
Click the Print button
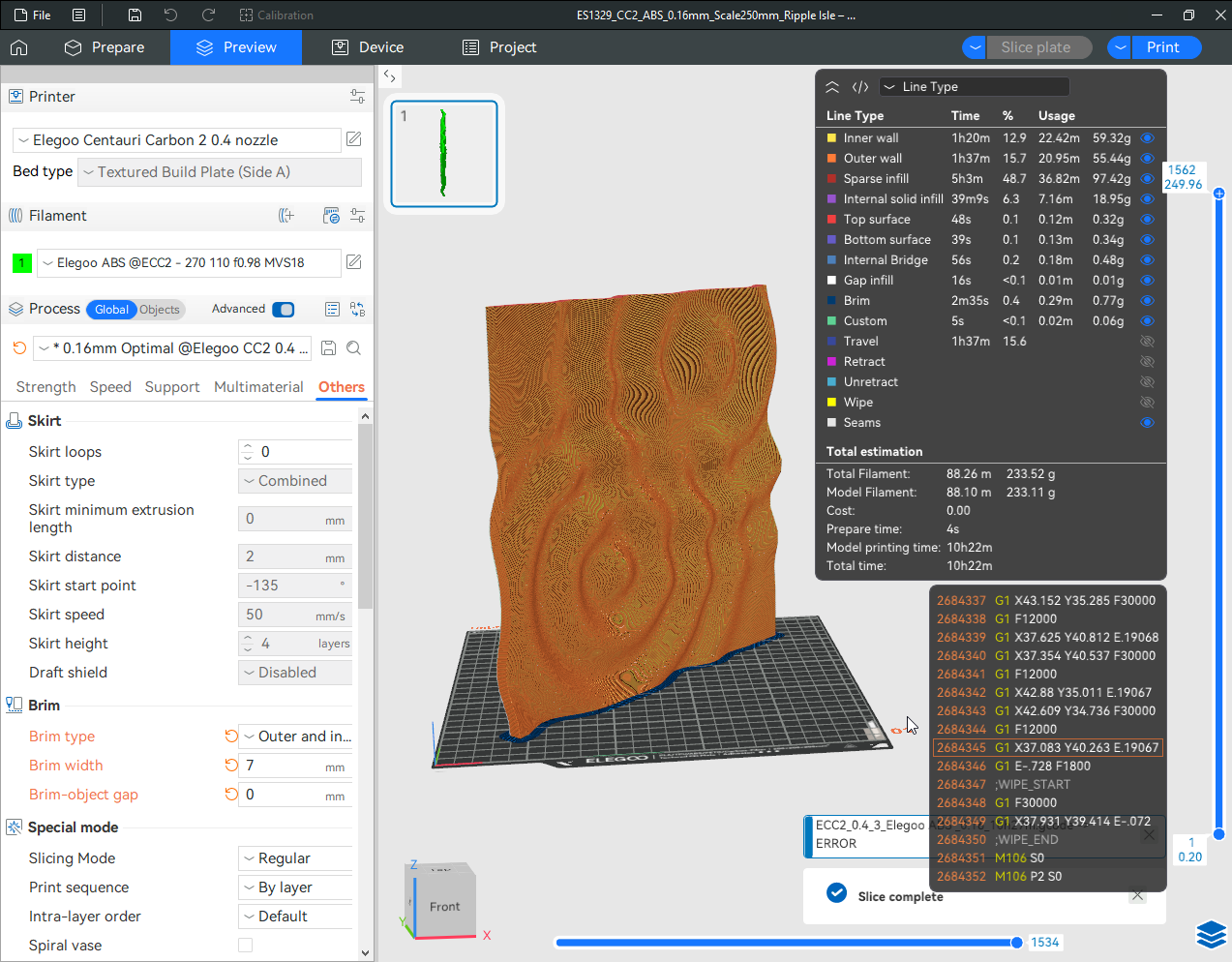coord(1162,47)
